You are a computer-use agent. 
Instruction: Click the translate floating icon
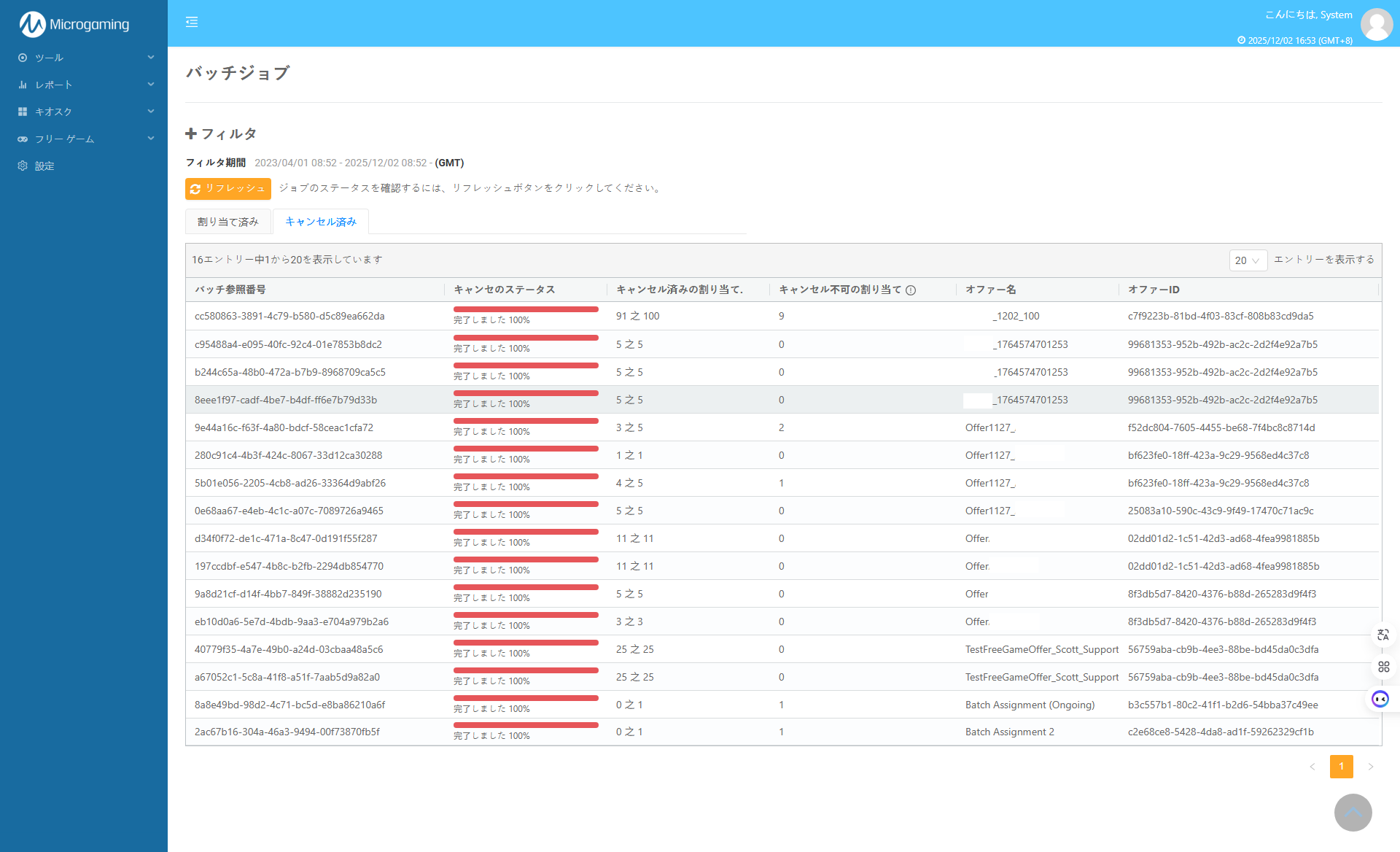(1383, 635)
